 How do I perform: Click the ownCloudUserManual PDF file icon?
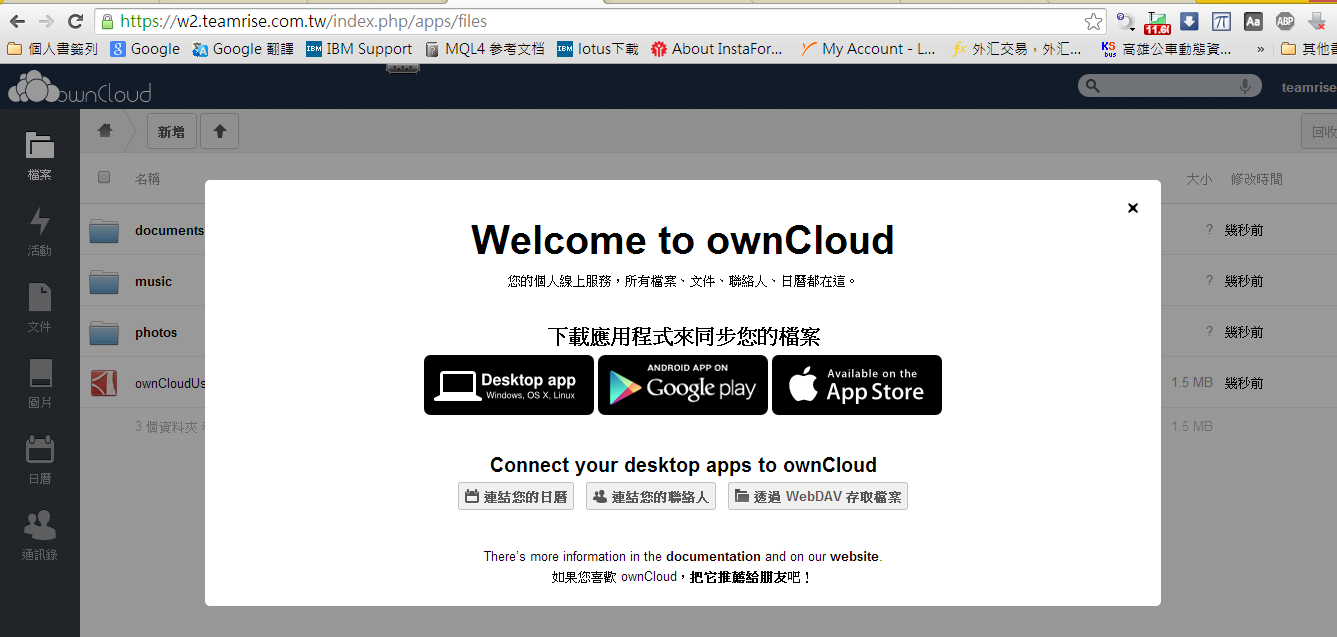click(x=104, y=383)
